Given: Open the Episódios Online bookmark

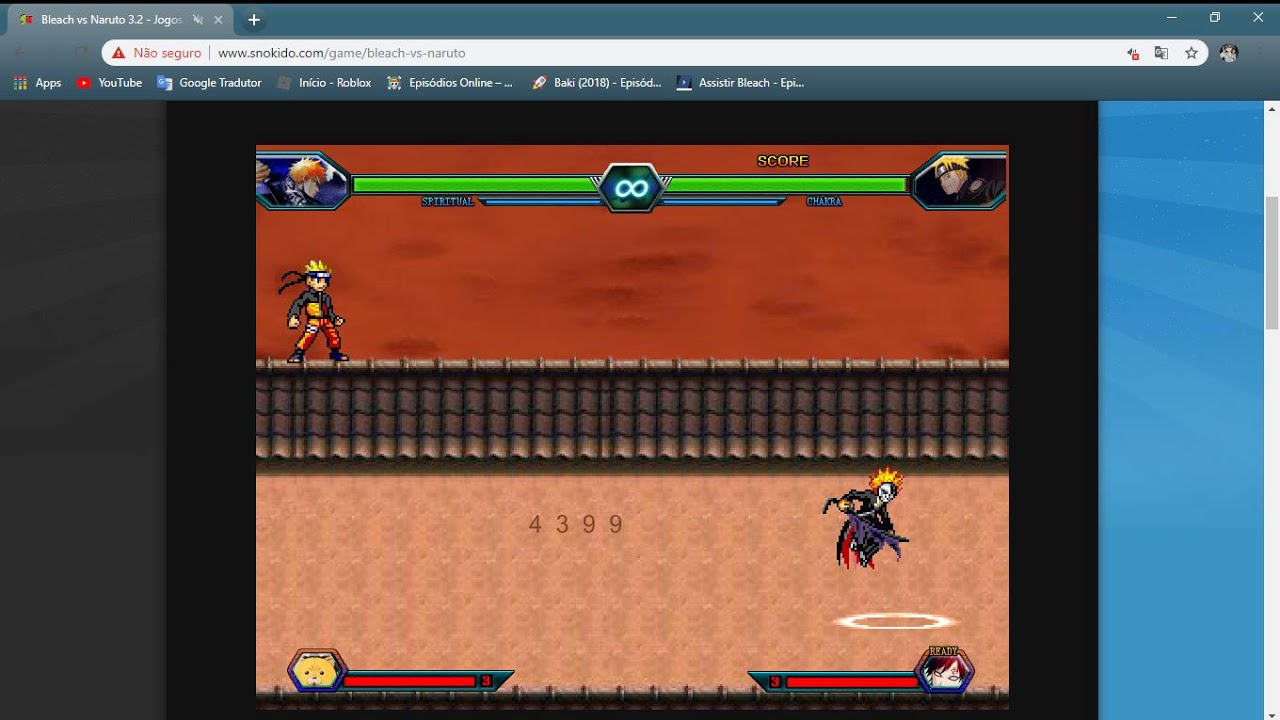Looking at the screenshot, I should pyautogui.click(x=450, y=83).
